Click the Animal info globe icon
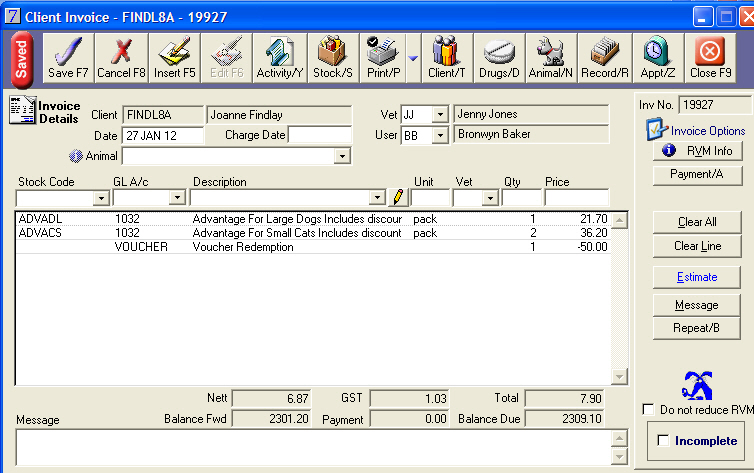 76,156
